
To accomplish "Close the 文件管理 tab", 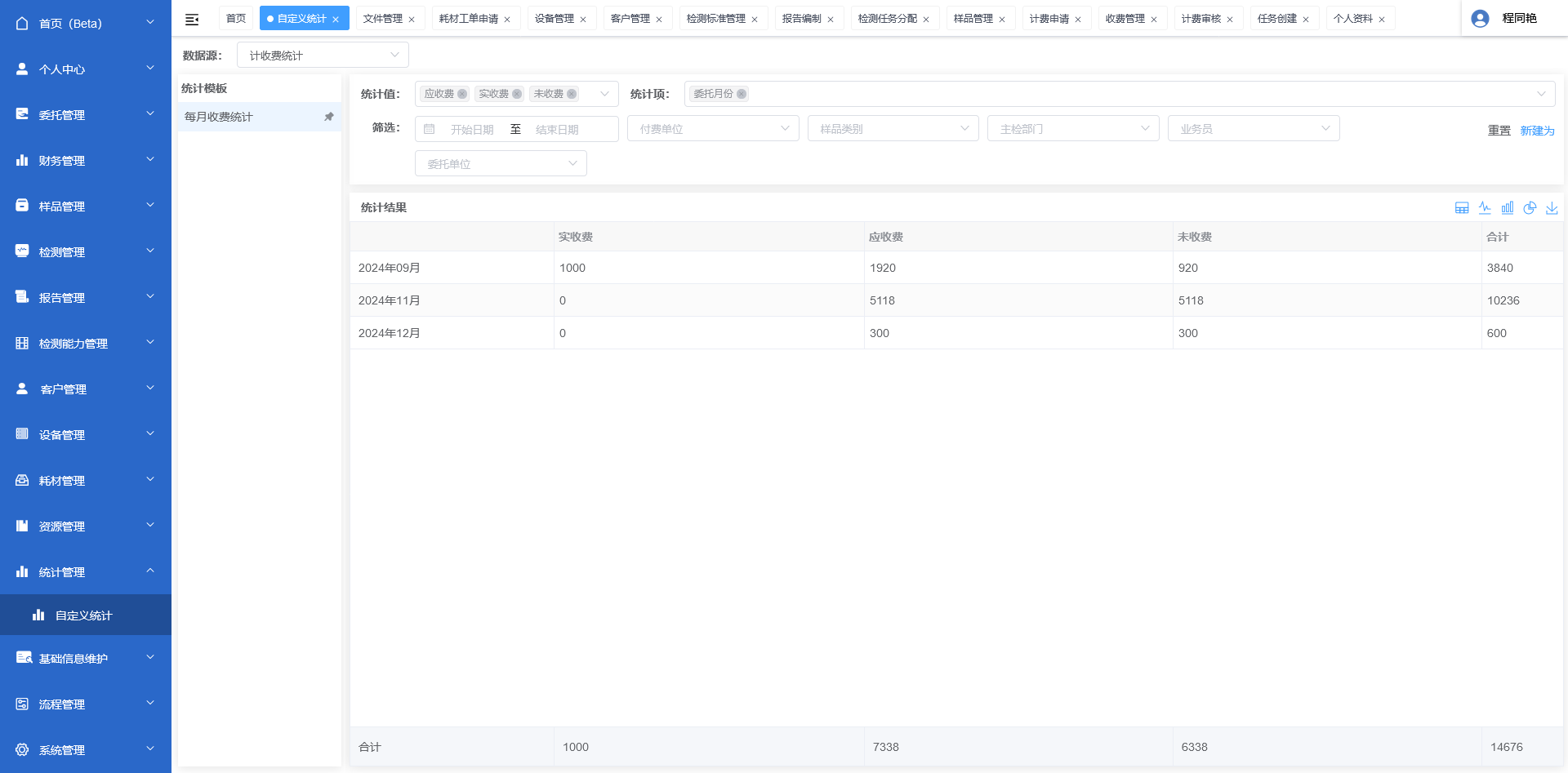I will [412, 19].
